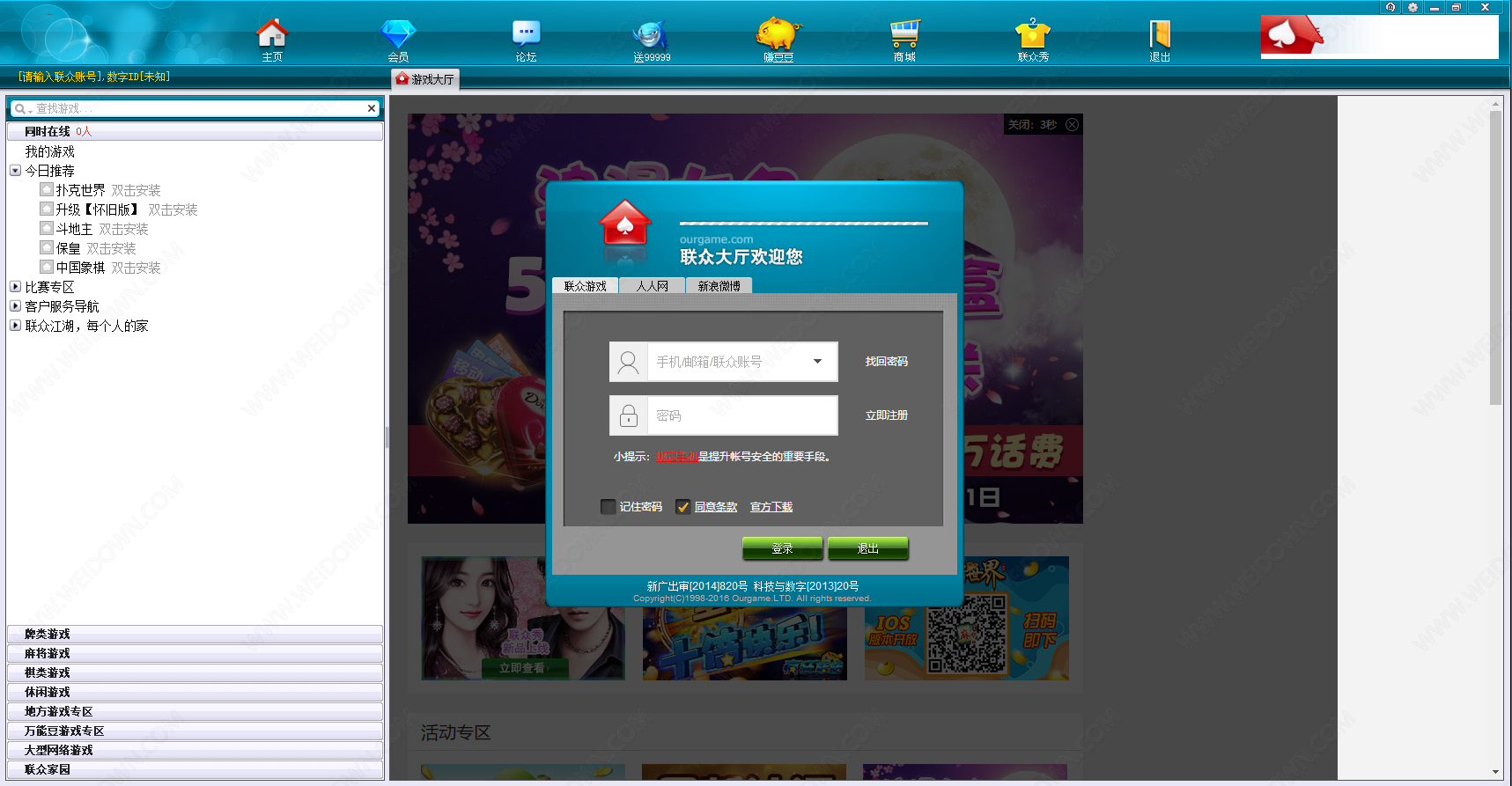Open the QR code 扫码 promo thumbnail
This screenshot has width=1512, height=786.
(967, 618)
